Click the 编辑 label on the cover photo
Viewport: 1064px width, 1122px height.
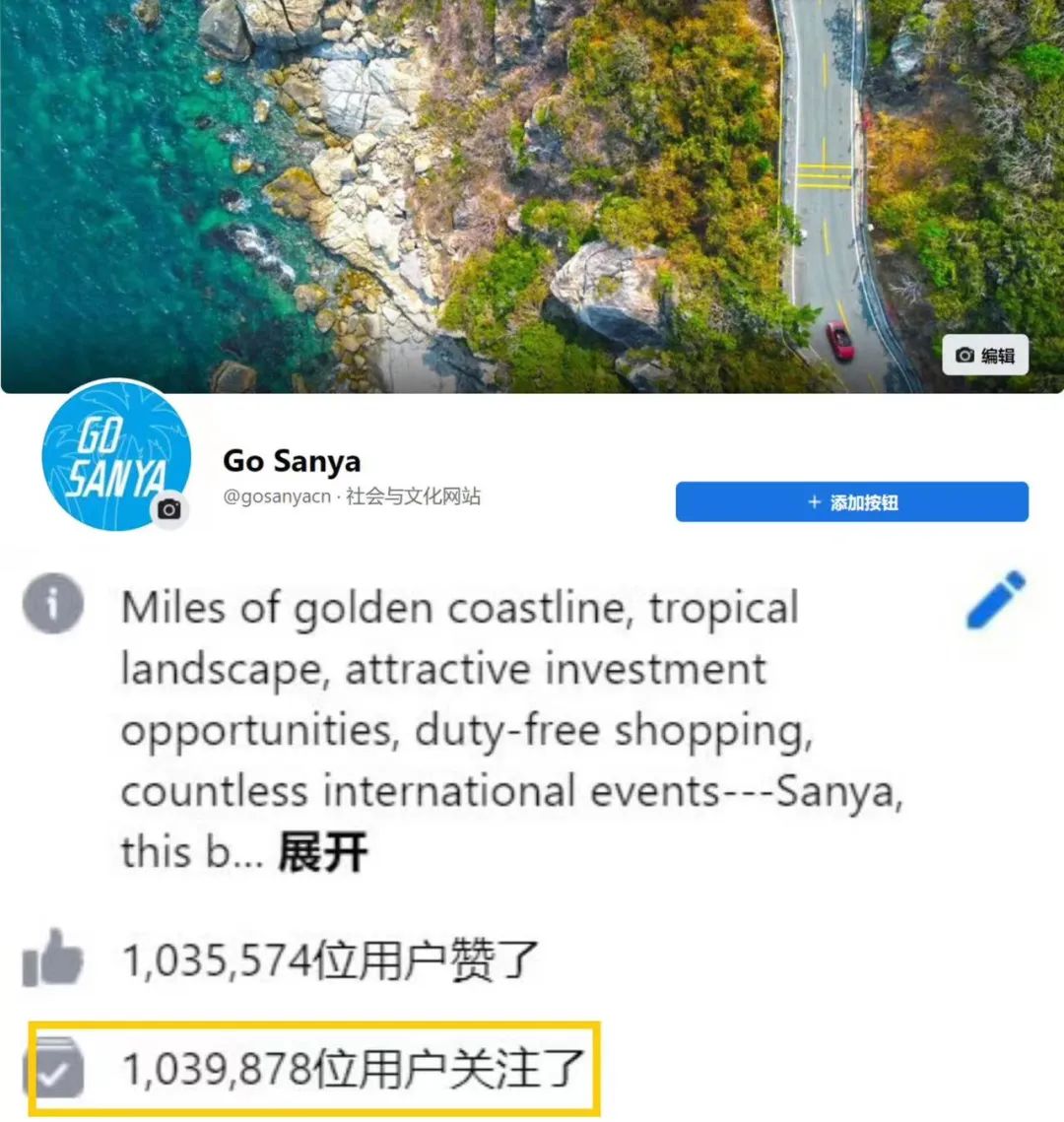(x=997, y=356)
